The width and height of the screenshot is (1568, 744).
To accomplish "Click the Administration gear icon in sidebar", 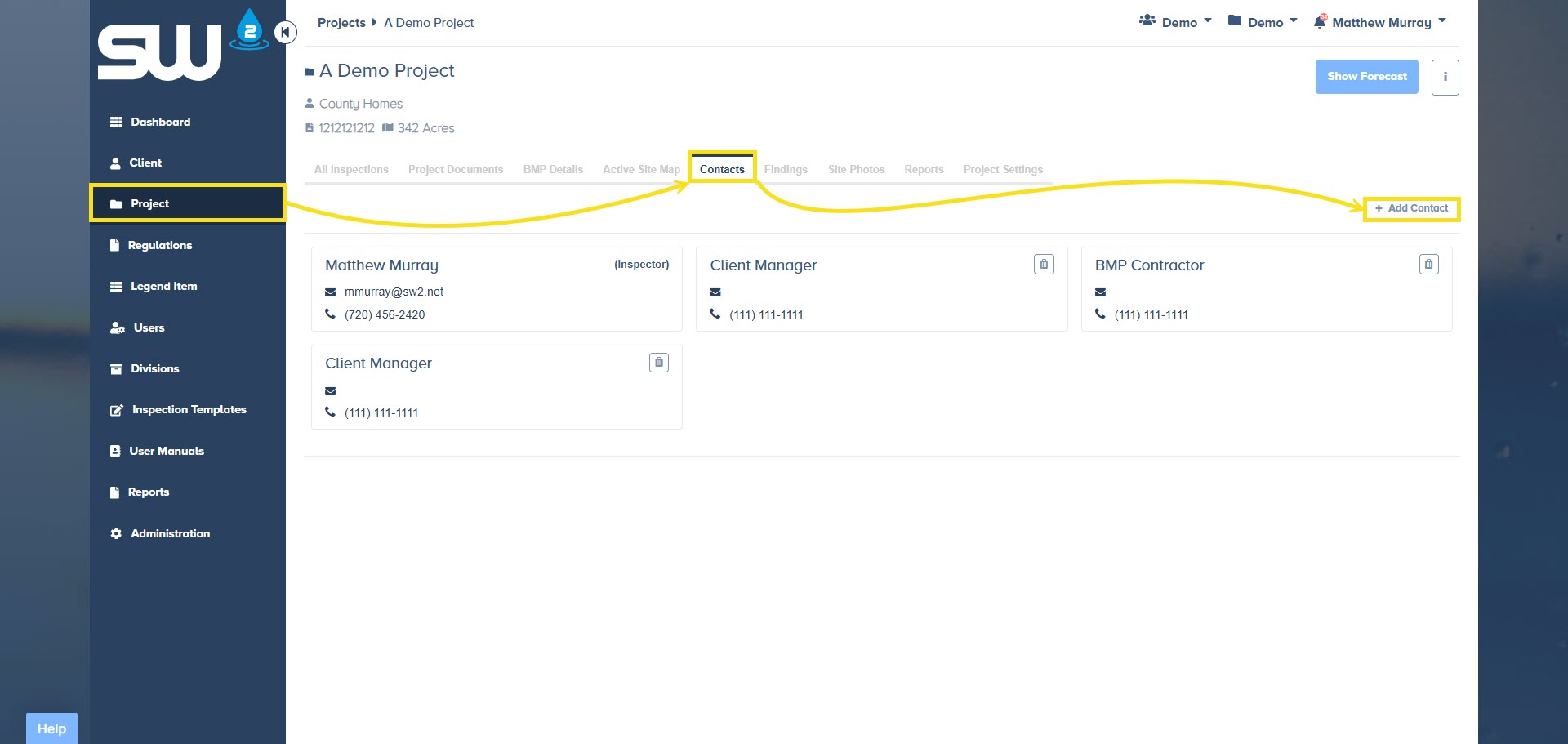I will (116, 533).
